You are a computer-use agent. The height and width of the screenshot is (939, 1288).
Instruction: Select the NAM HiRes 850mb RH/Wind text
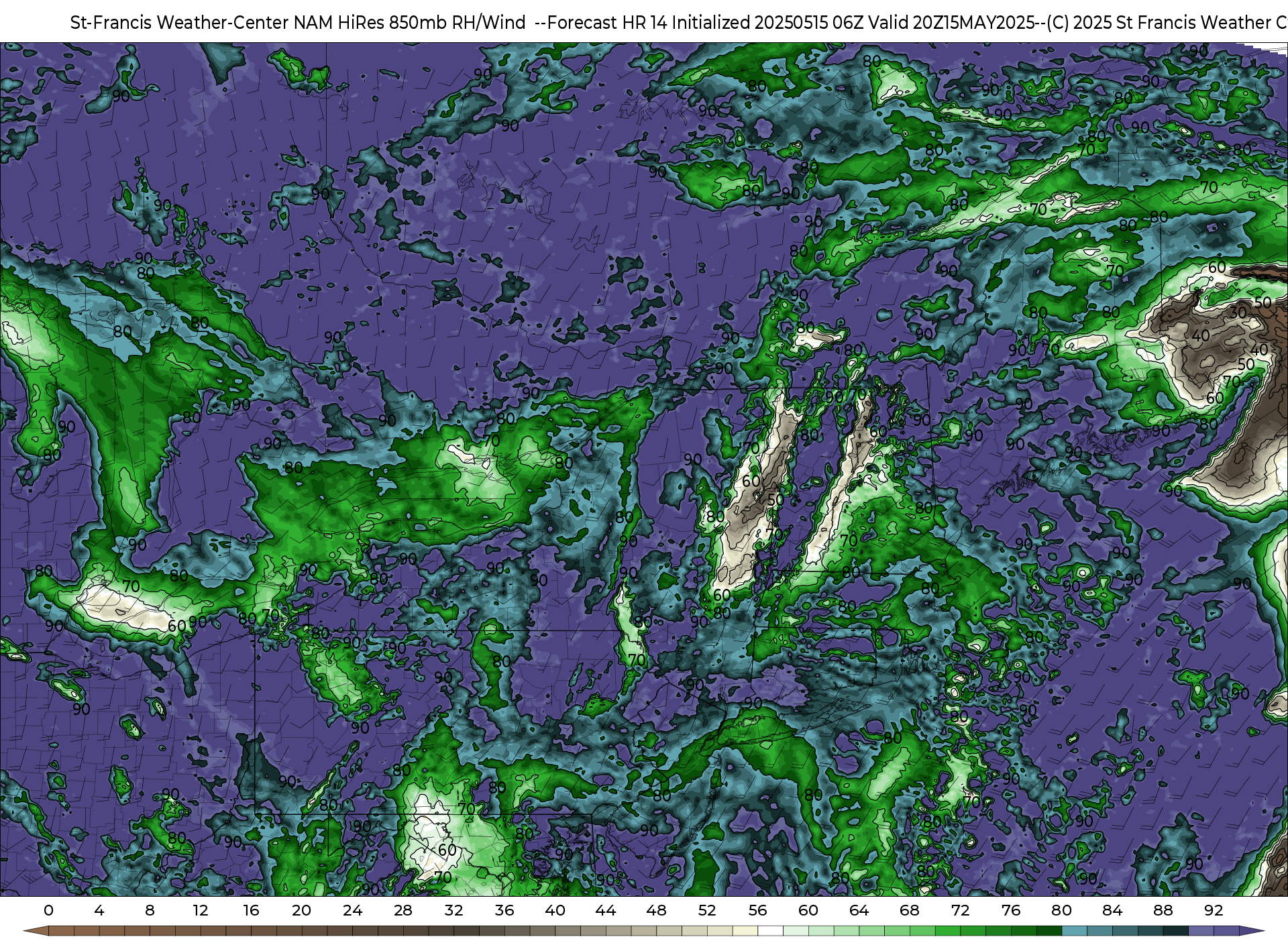pyautogui.click(x=410, y=23)
